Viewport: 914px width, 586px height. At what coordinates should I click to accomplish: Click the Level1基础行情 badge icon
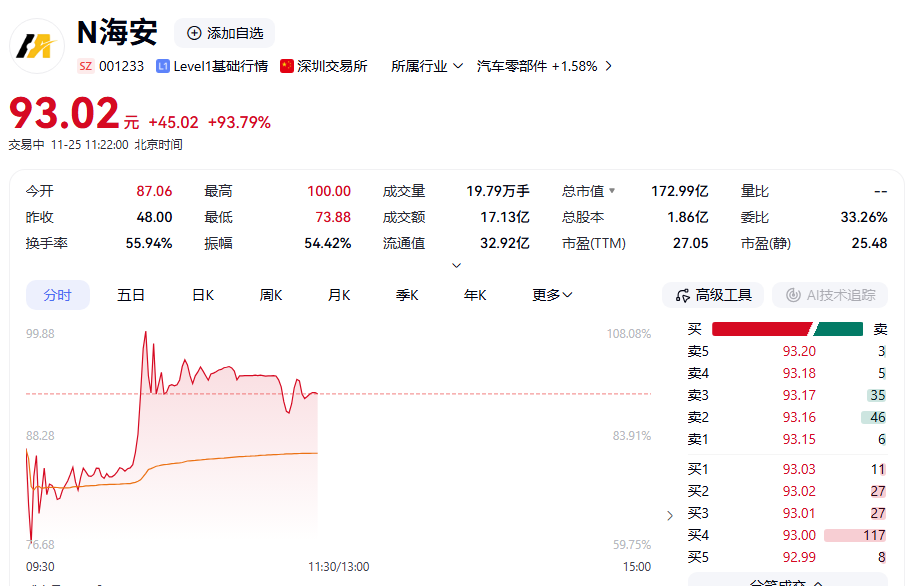pyautogui.click(x=162, y=65)
